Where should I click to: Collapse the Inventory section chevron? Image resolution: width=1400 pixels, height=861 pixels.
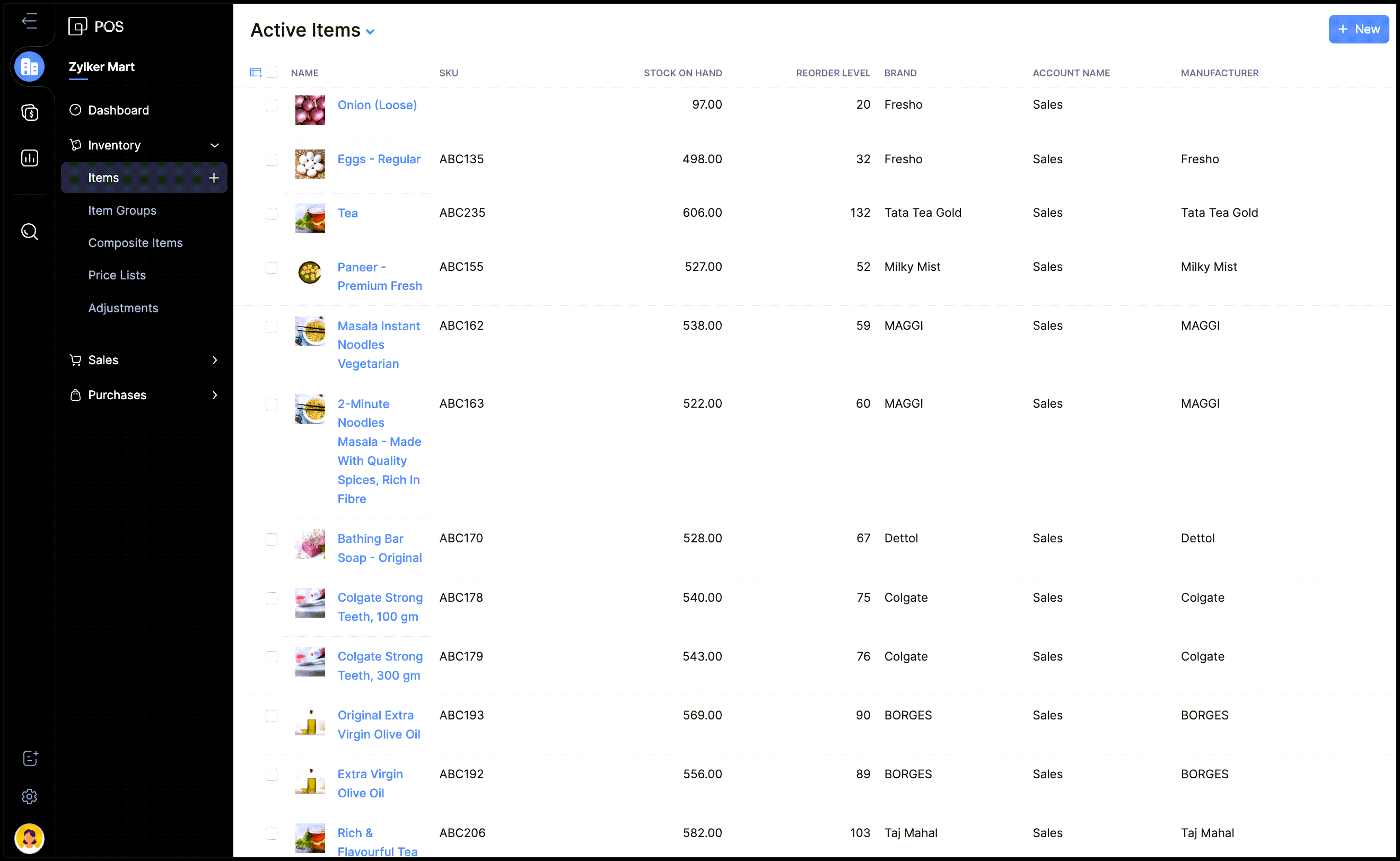click(215, 145)
